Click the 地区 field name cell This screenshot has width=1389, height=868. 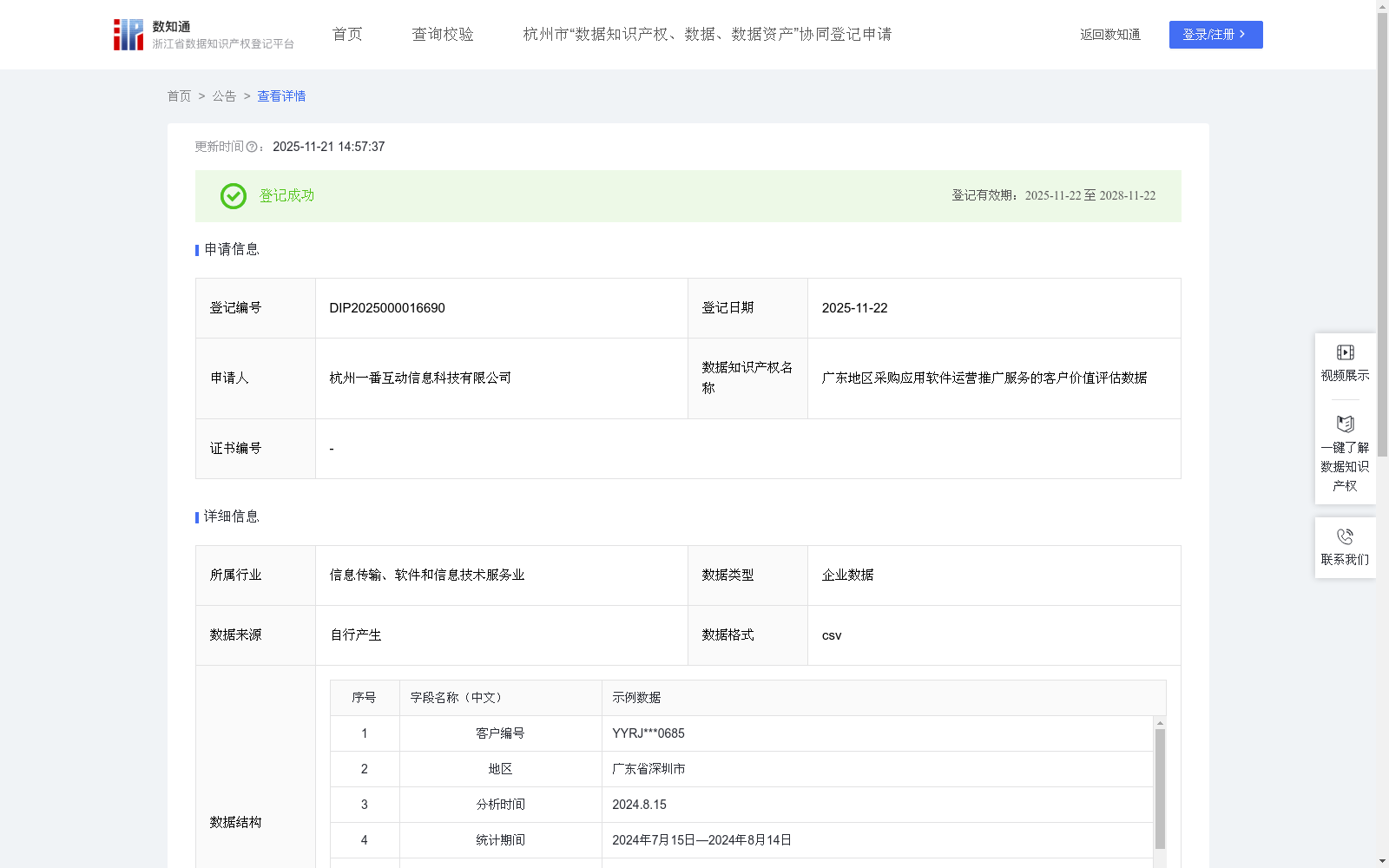[501, 769]
